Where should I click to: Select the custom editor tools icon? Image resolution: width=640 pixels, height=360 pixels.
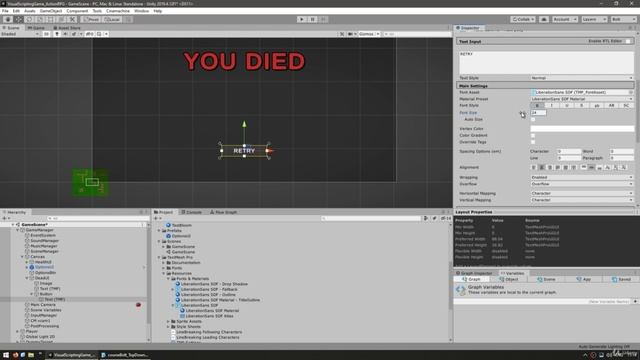72,19
